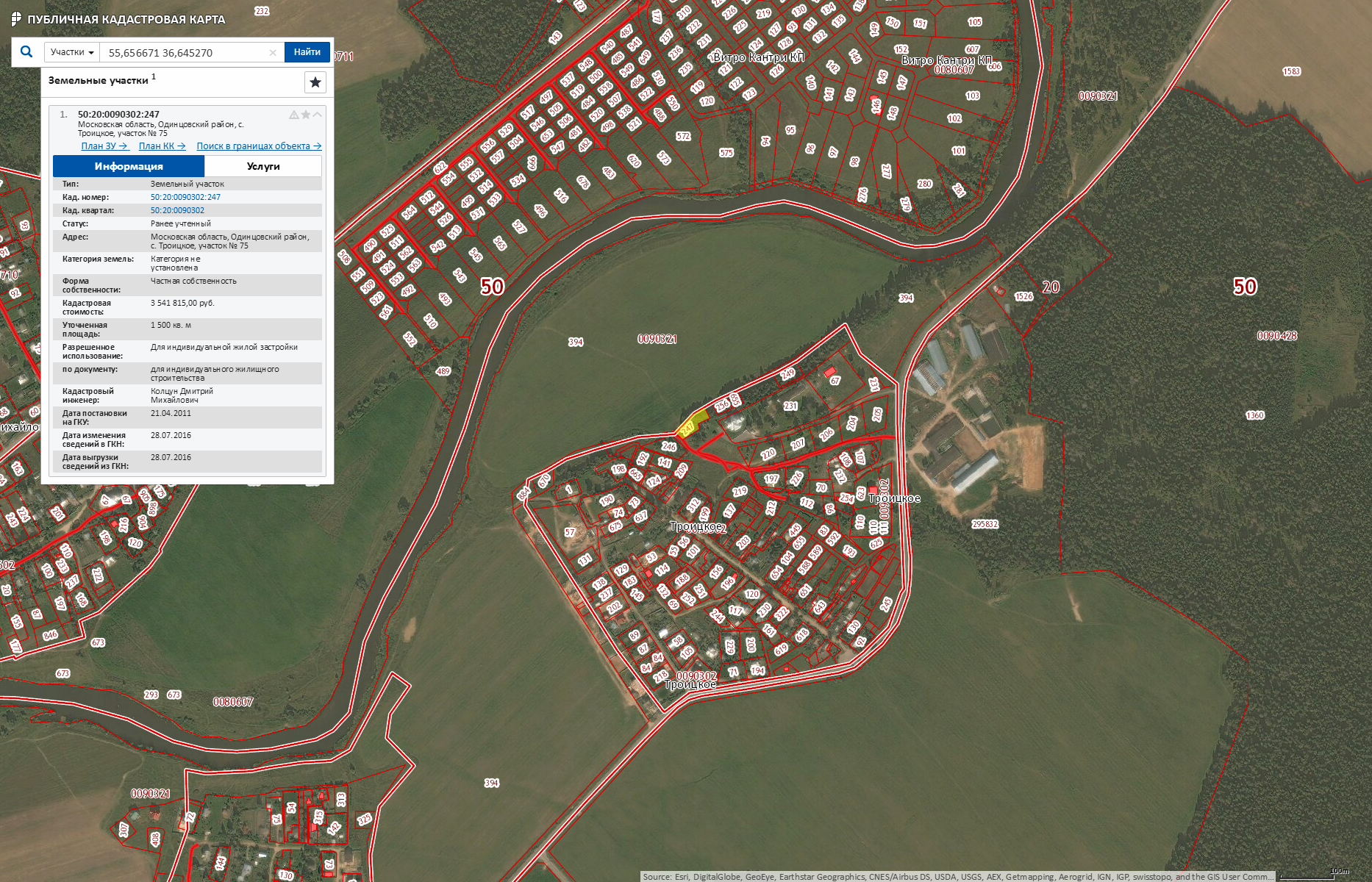Open Поиск в границах объекта link
This screenshot has width=1372, height=882.
coord(259,146)
